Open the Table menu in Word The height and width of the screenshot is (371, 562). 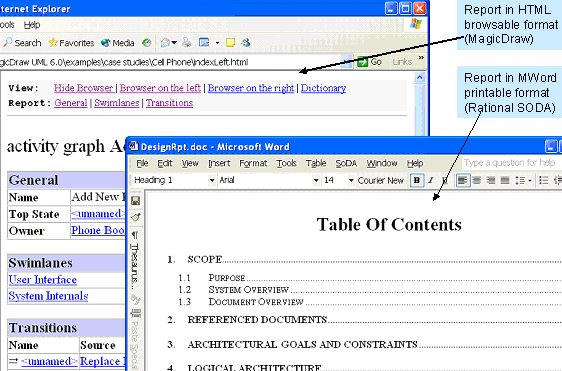pyautogui.click(x=316, y=163)
